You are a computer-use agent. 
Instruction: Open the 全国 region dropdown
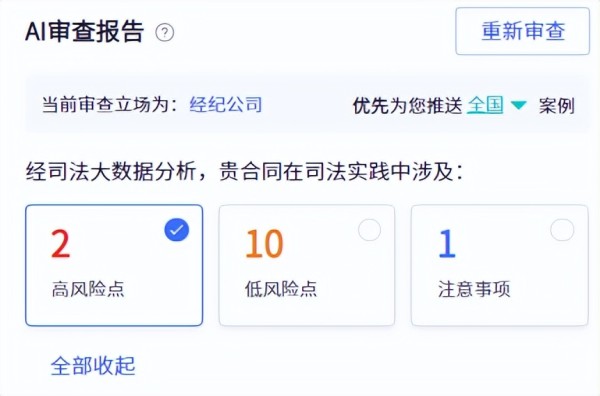[x=485, y=105]
